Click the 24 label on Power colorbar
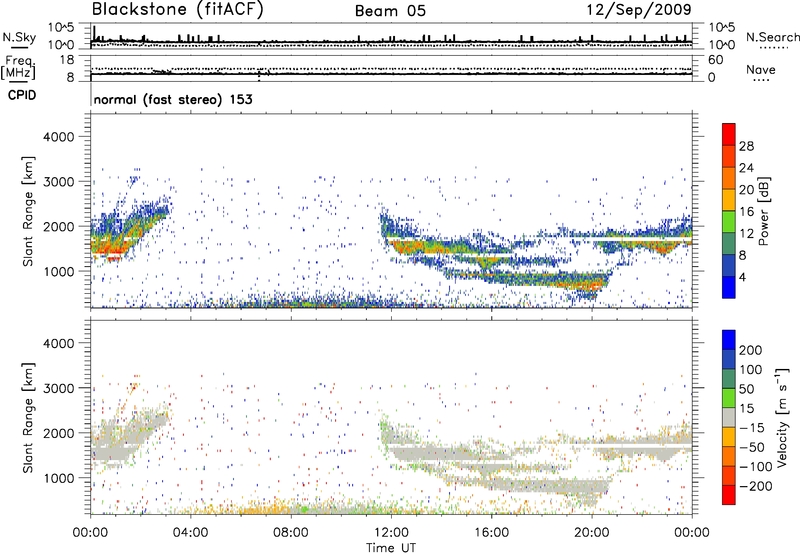 click(x=746, y=168)
